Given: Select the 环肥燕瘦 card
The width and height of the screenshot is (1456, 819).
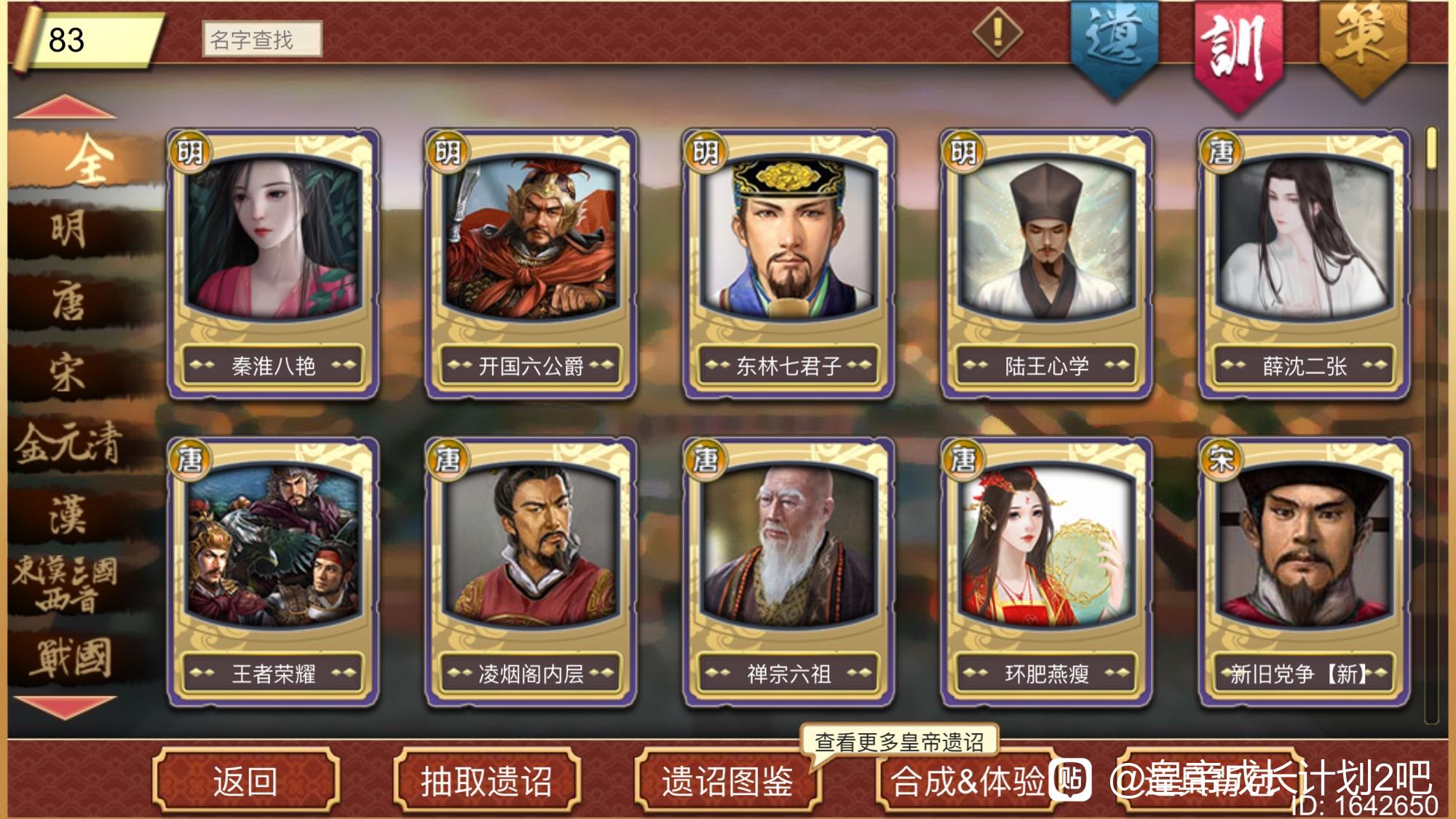Looking at the screenshot, I should tap(1046, 572).
